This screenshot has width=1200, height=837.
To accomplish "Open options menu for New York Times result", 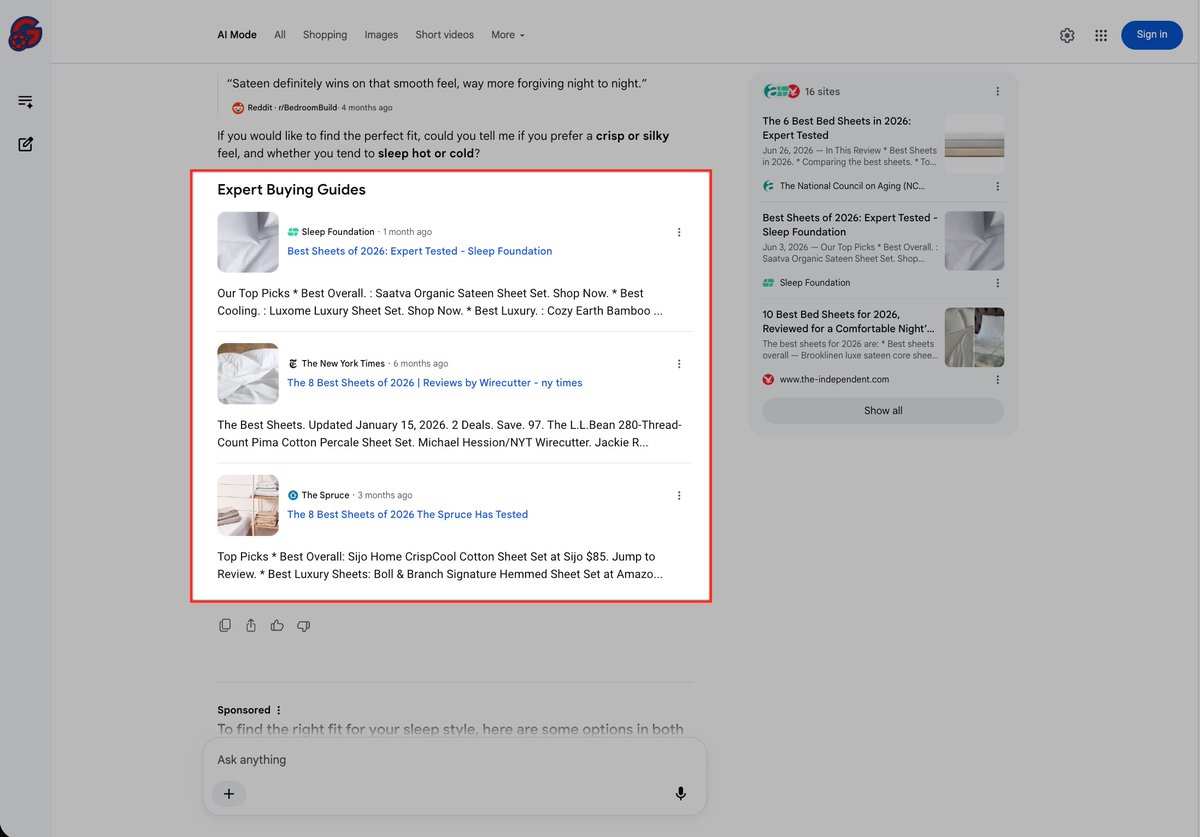I will (679, 364).
